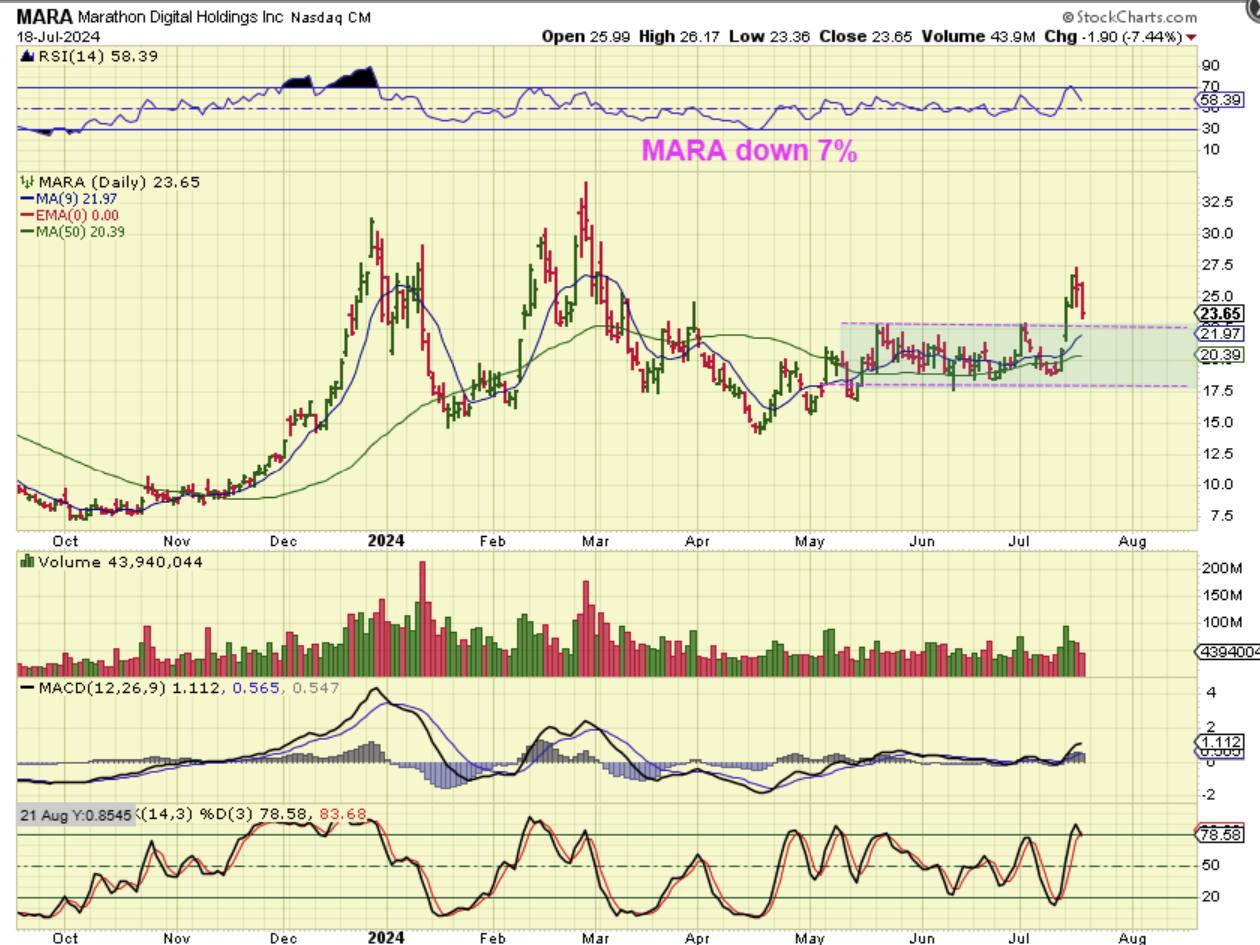
Task: Click the 200M volume axis label
Action: [x=1220, y=568]
